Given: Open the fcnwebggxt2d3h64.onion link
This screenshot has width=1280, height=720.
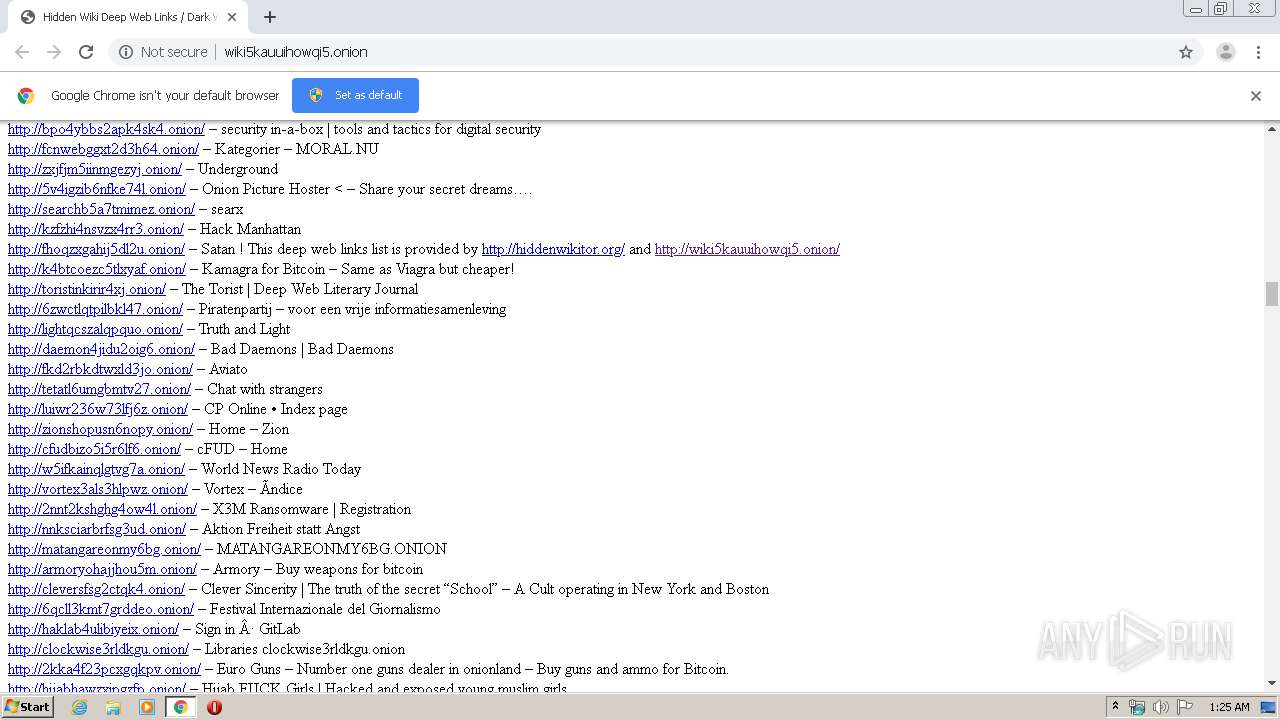Looking at the screenshot, I should click(x=104, y=149).
